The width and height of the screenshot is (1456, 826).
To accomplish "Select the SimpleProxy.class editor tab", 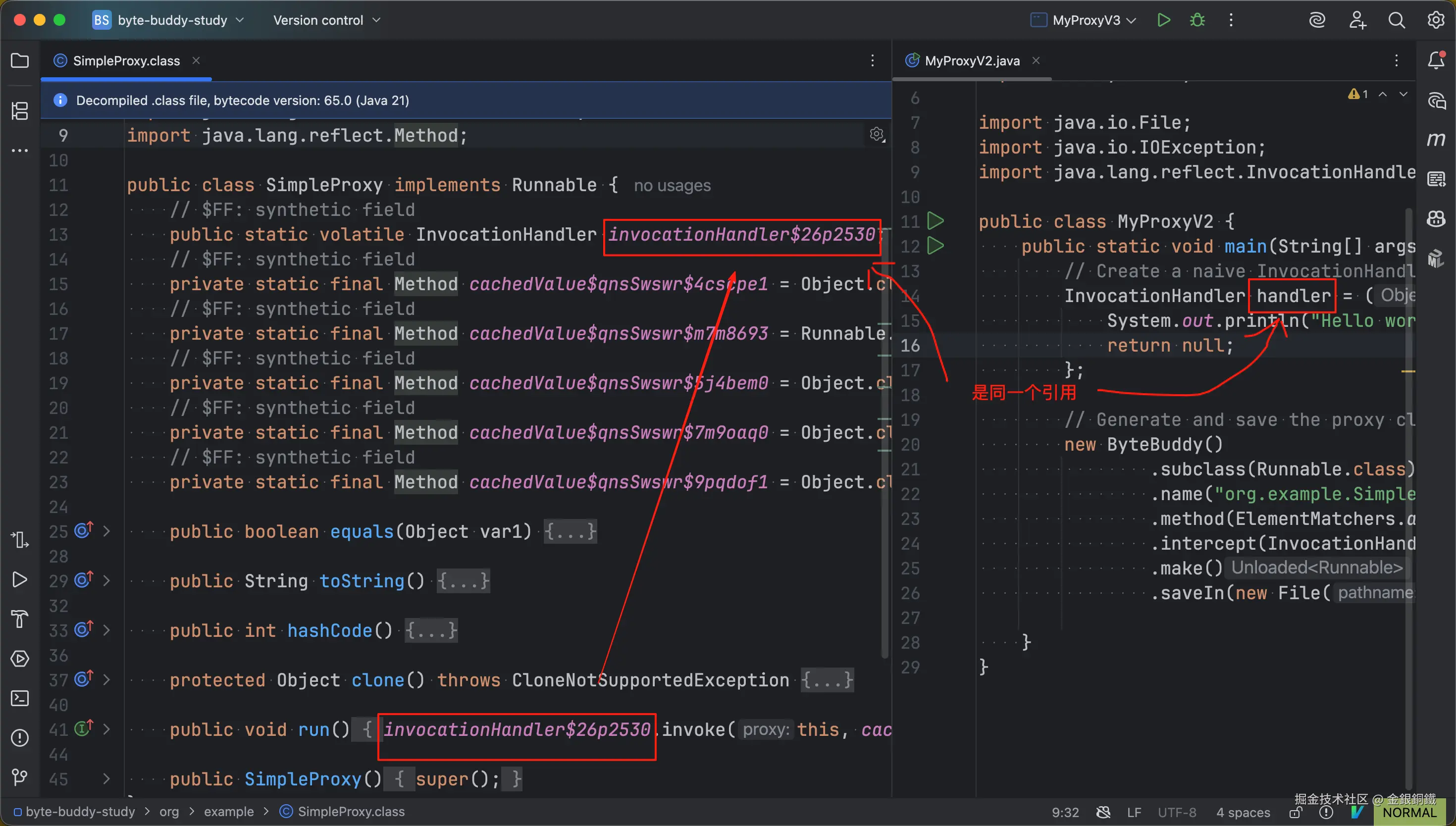I will pyautogui.click(x=126, y=61).
